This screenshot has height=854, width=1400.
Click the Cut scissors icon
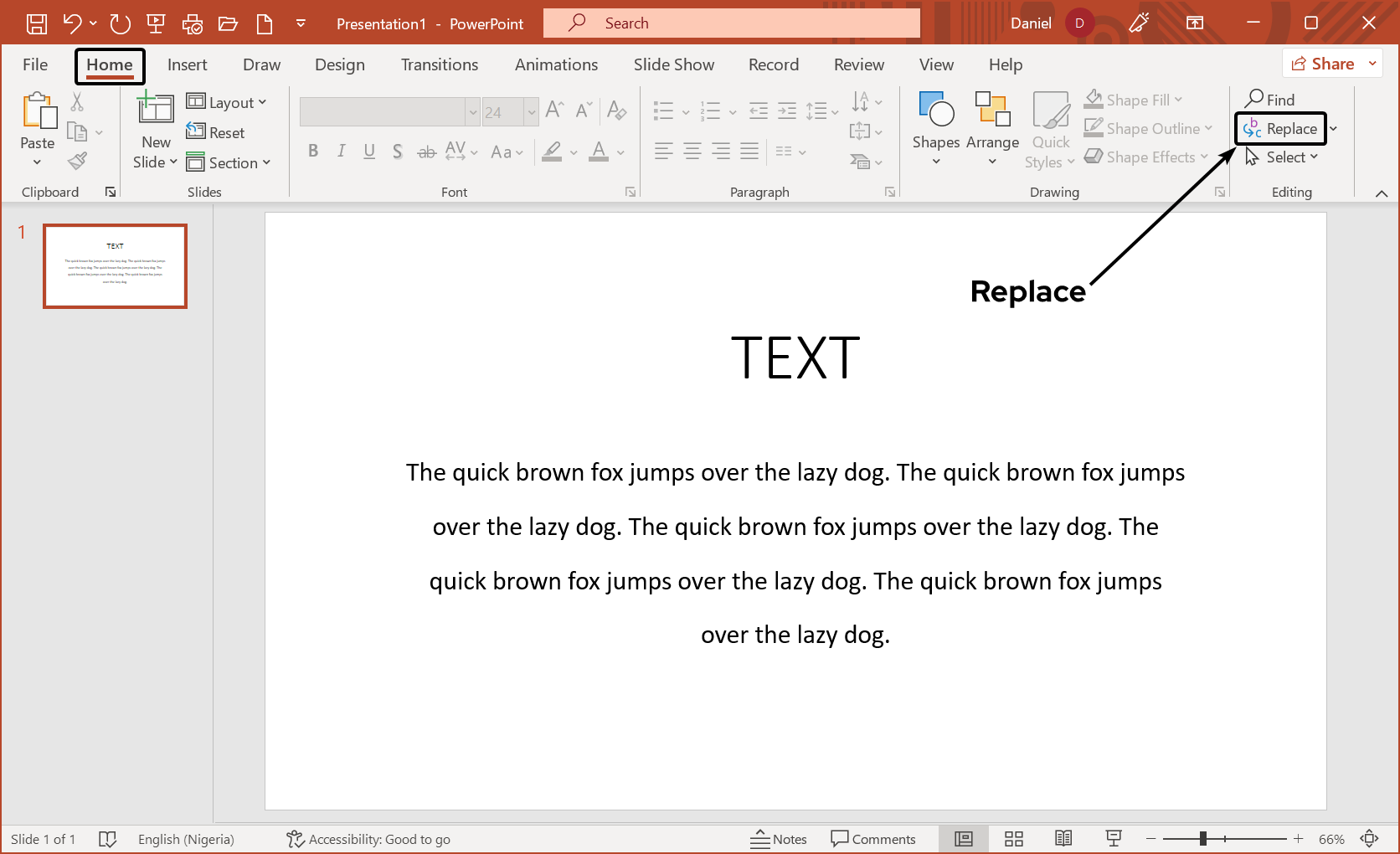click(77, 102)
